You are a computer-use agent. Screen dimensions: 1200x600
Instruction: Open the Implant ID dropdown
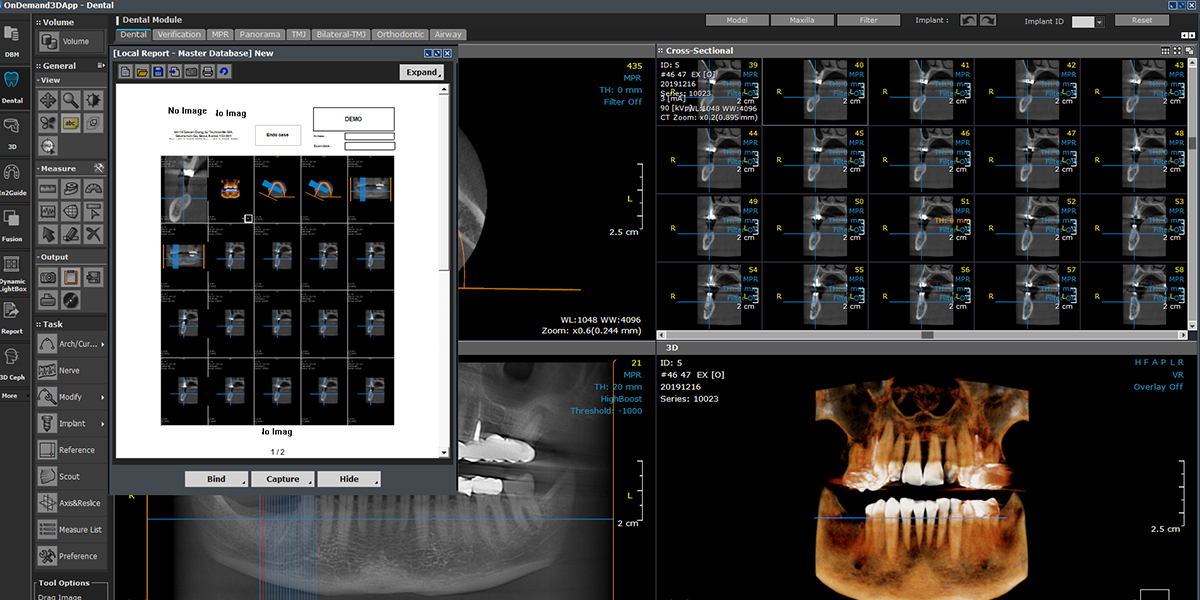click(x=1098, y=22)
